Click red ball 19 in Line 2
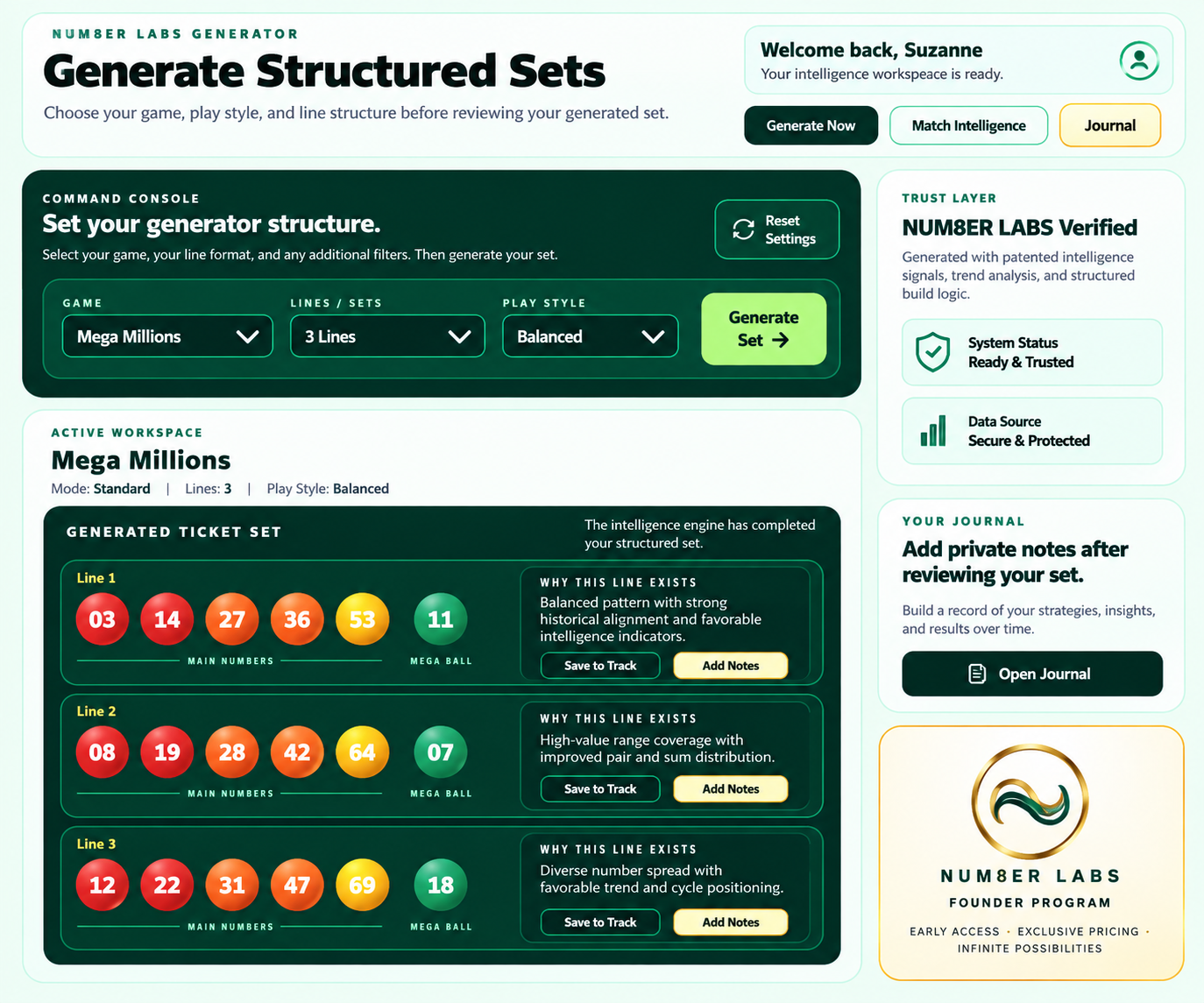Image resolution: width=1204 pixels, height=1003 pixels. click(x=167, y=752)
